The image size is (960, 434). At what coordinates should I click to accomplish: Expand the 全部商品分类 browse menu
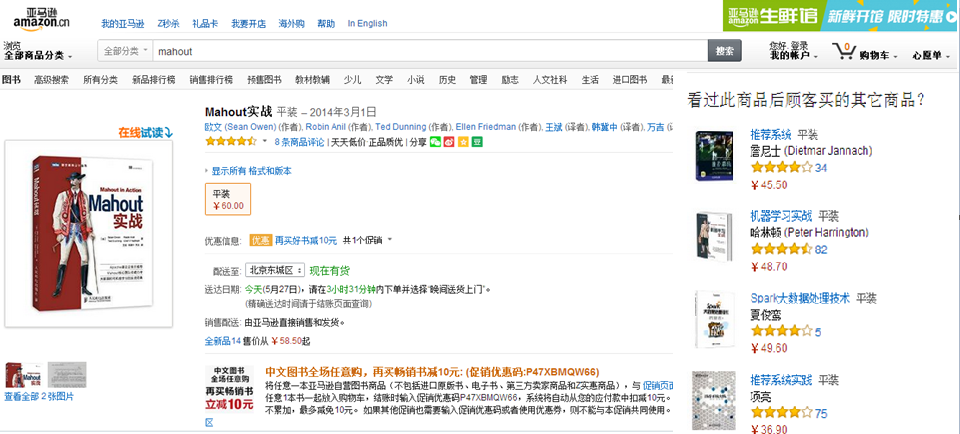click(x=37, y=55)
